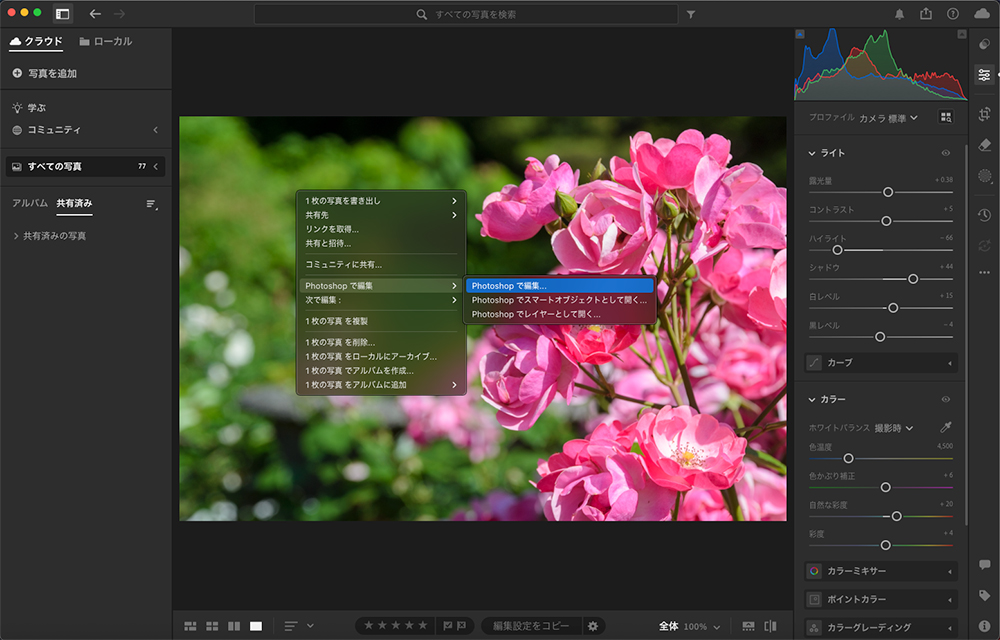The width and height of the screenshot is (1000, 640).
Task: Click the 露光量 slider handle
Action: tap(888, 192)
